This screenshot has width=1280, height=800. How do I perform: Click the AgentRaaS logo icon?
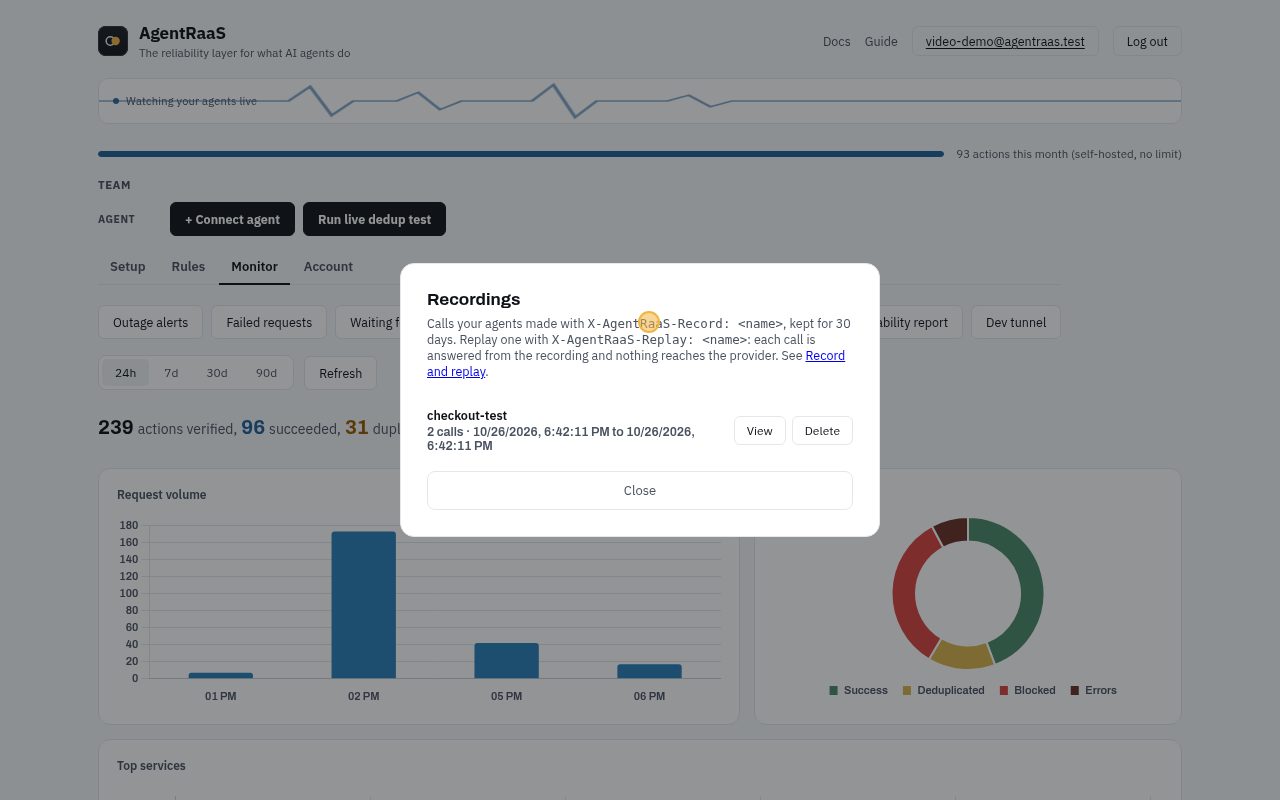click(113, 41)
